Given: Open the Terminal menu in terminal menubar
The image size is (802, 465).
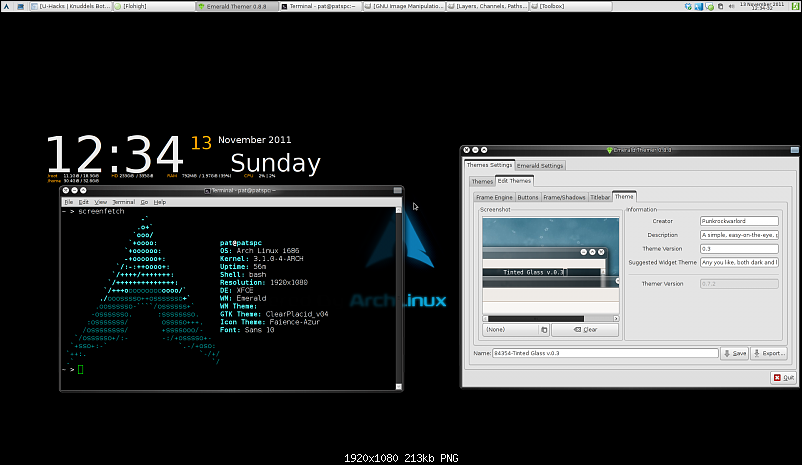Looking at the screenshot, I should click(x=123, y=202).
